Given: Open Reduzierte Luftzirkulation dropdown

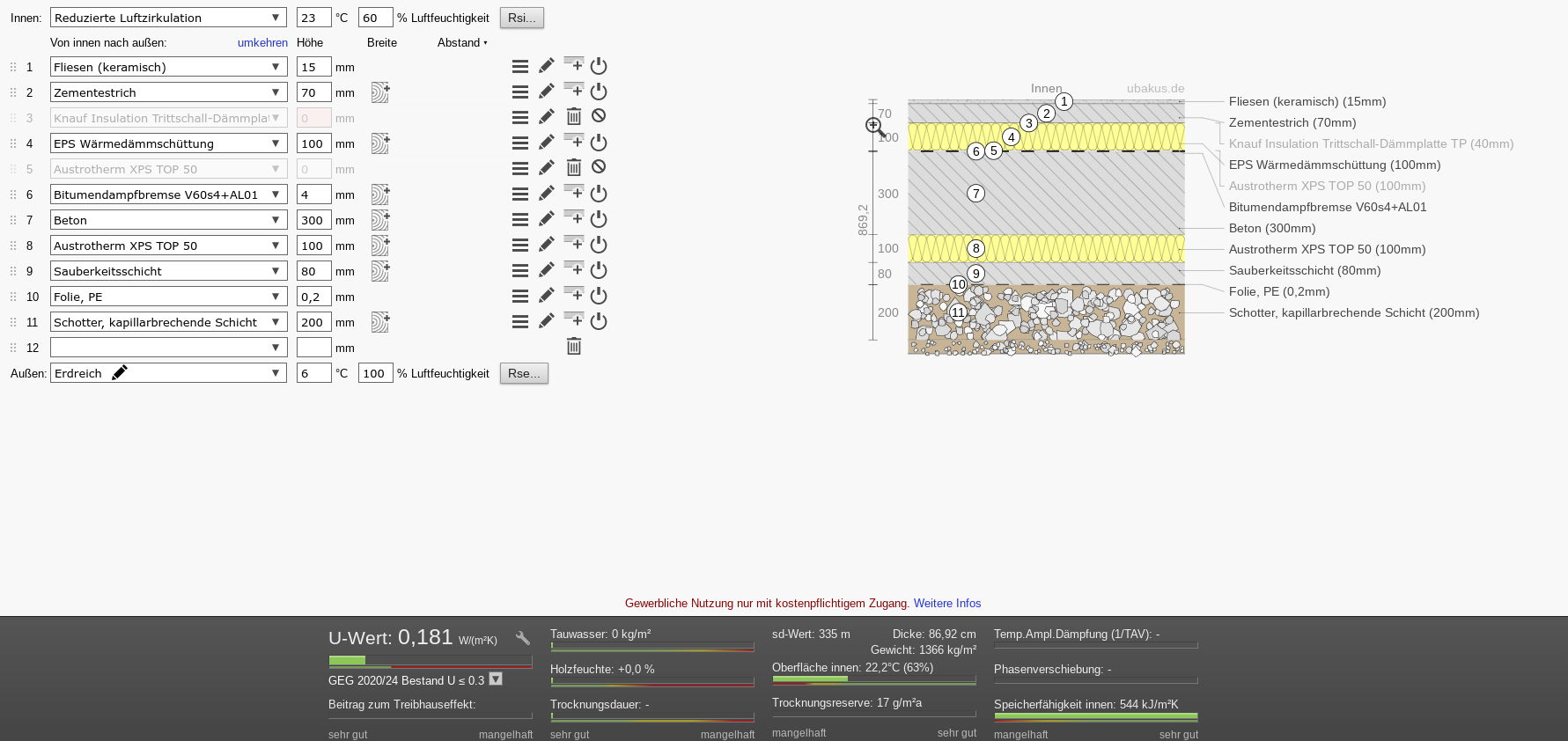Looking at the screenshot, I should point(168,18).
